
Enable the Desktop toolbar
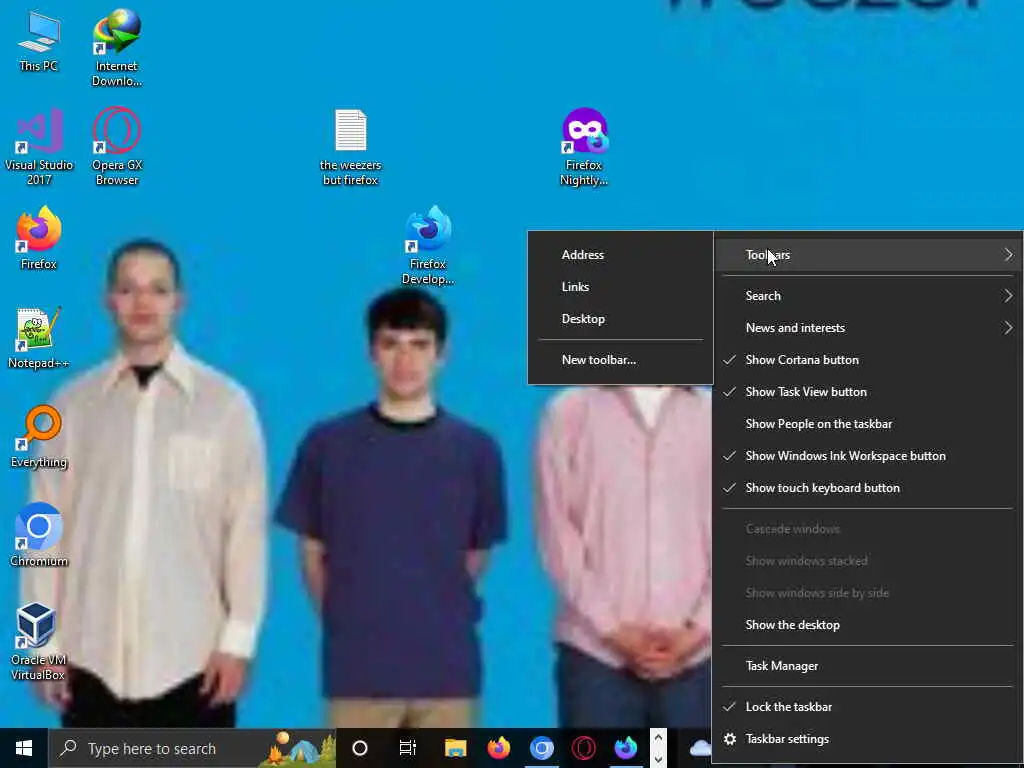[620, 319]
